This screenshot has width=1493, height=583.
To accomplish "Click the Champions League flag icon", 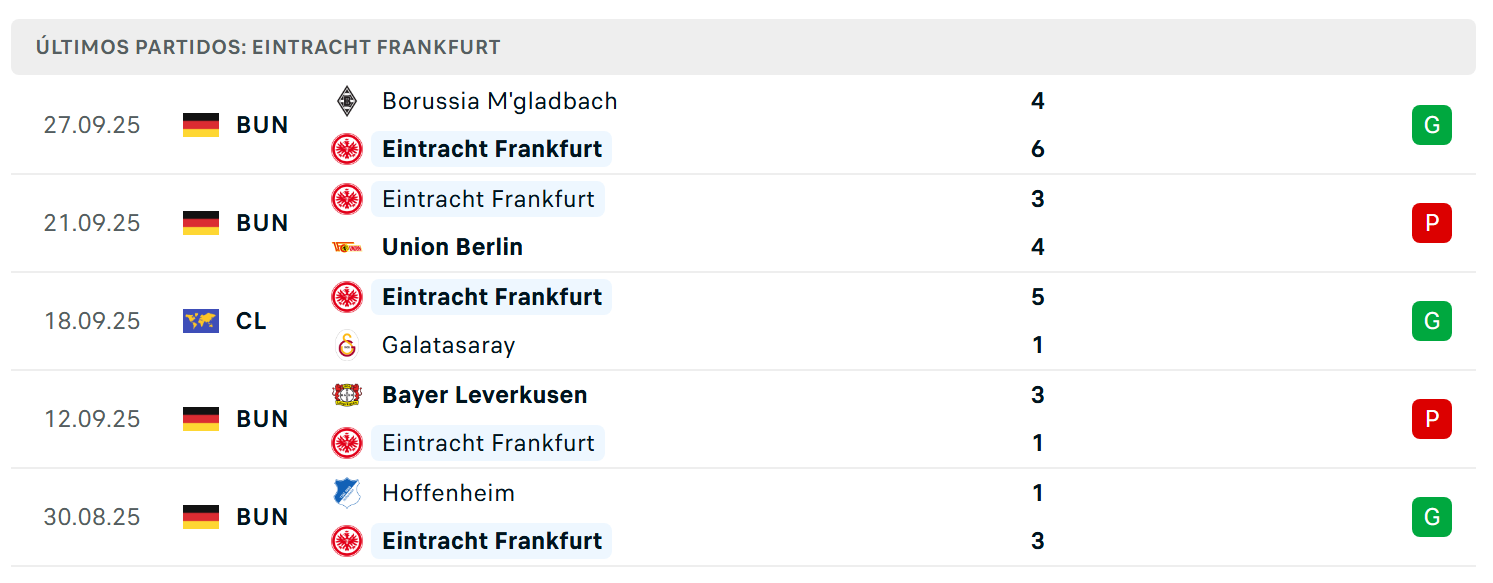I will click(201, 321).
